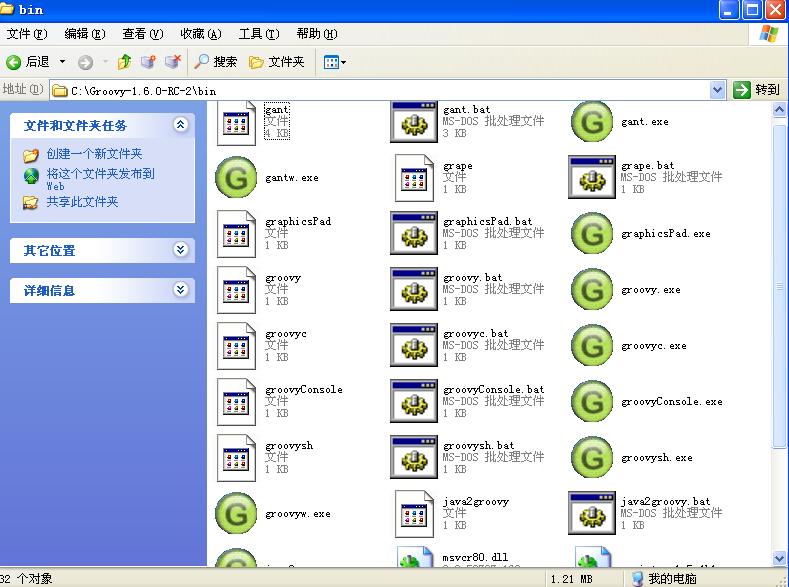Expand the 其它位置 panel
This screenshot has width=789, height=587.
[x=181, y=249]
